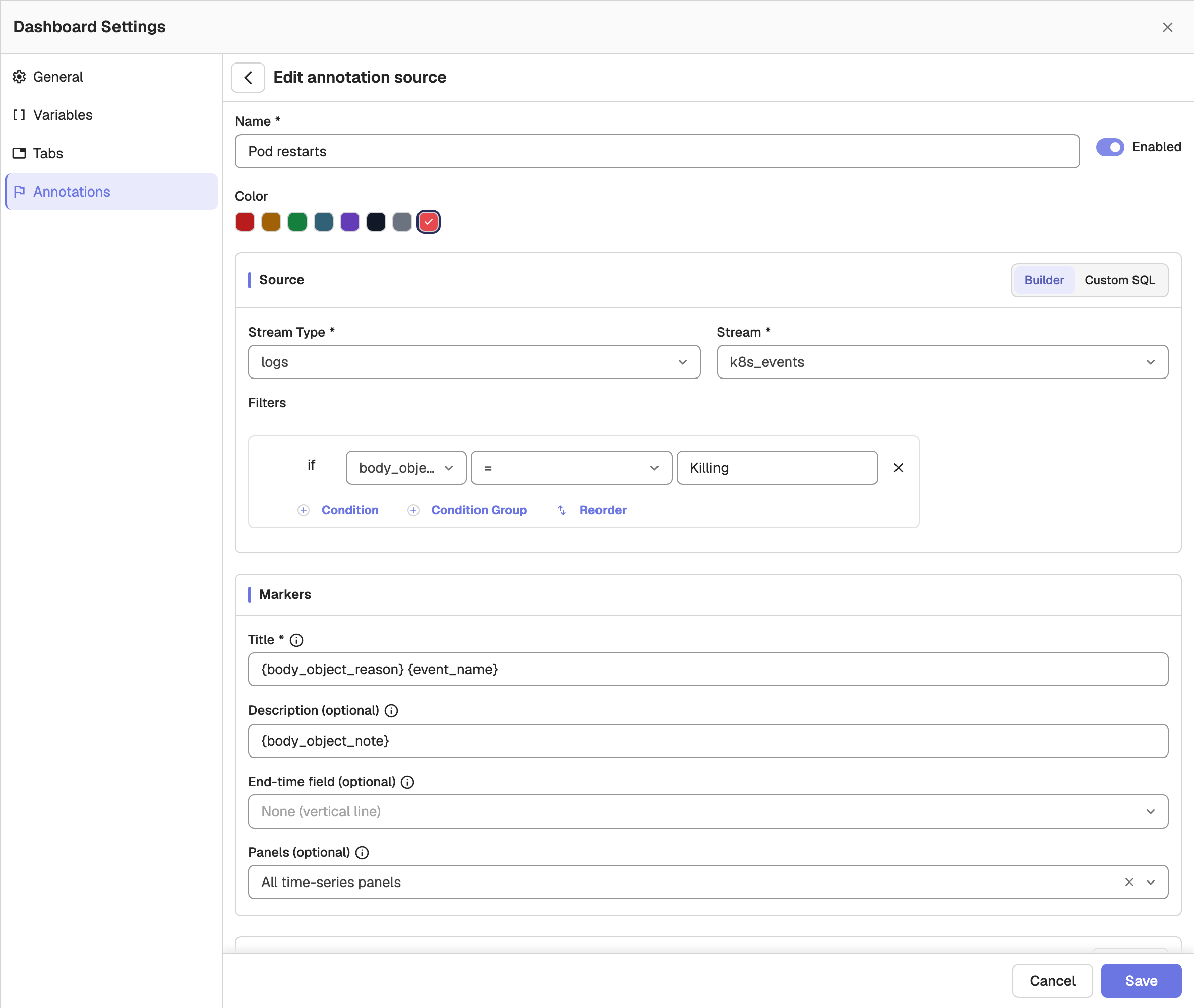Switch source mode to Custom SQL
This screenshot has height=1008, width=1194.
click(1119, 280)
